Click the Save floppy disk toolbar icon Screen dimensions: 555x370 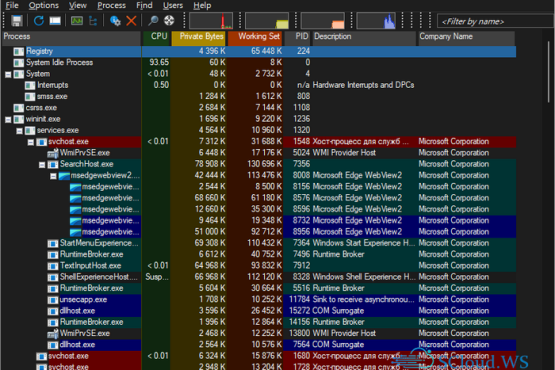pyautogui.click(x=17, y=21)
